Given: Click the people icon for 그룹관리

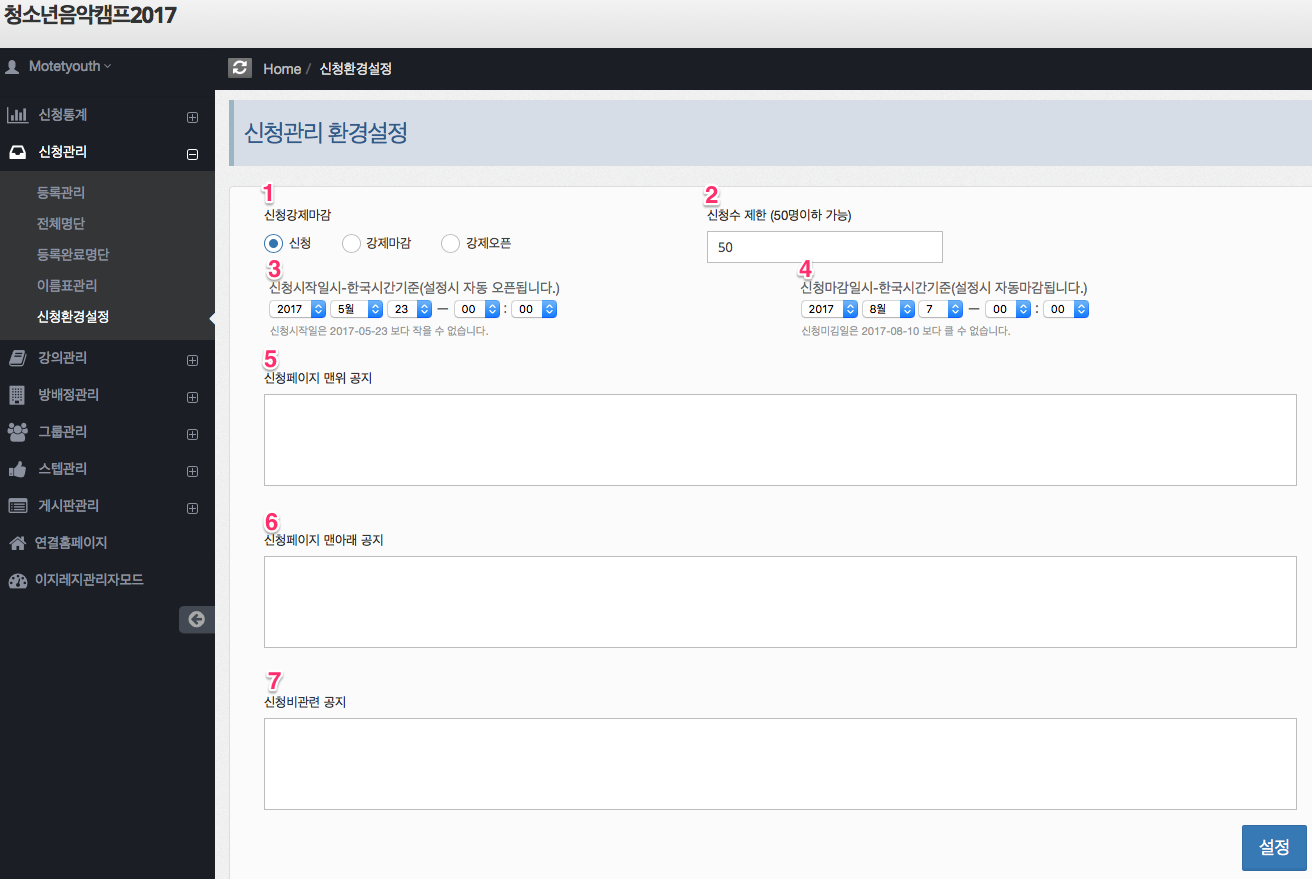Looking at the screenshot, I should [17, 432].
